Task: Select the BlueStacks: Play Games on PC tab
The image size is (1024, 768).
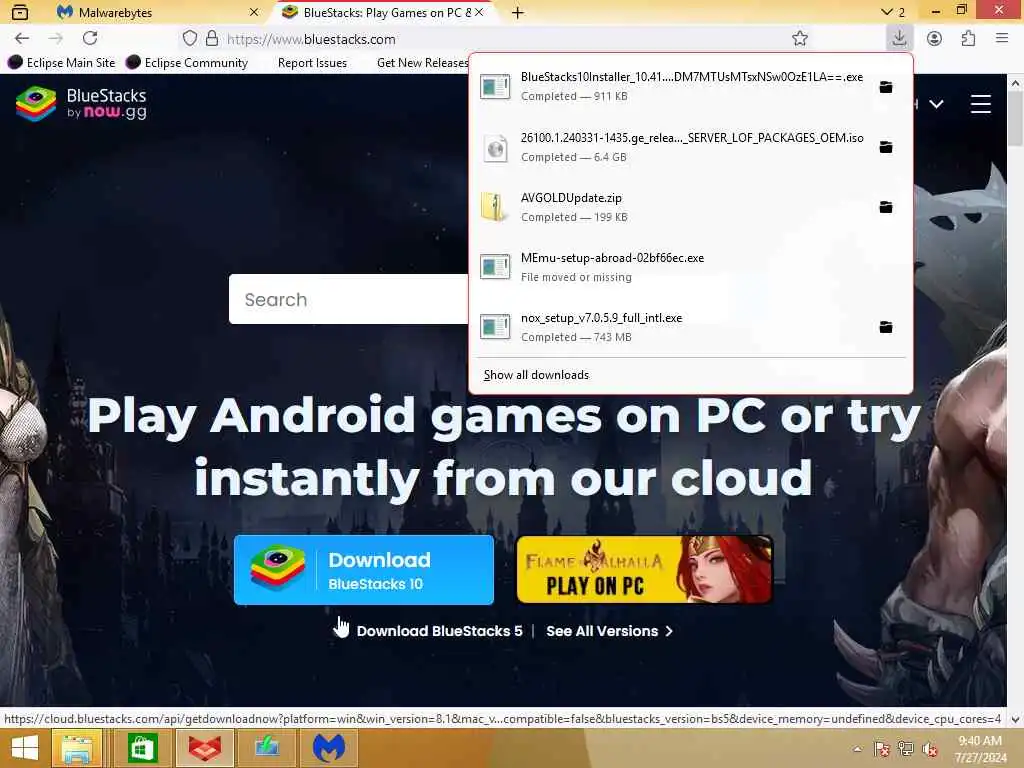Action: pos(385,12)
